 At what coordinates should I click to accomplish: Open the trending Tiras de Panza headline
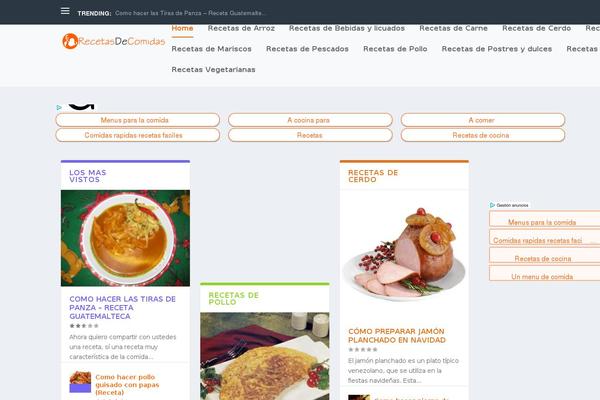point(190,13)
